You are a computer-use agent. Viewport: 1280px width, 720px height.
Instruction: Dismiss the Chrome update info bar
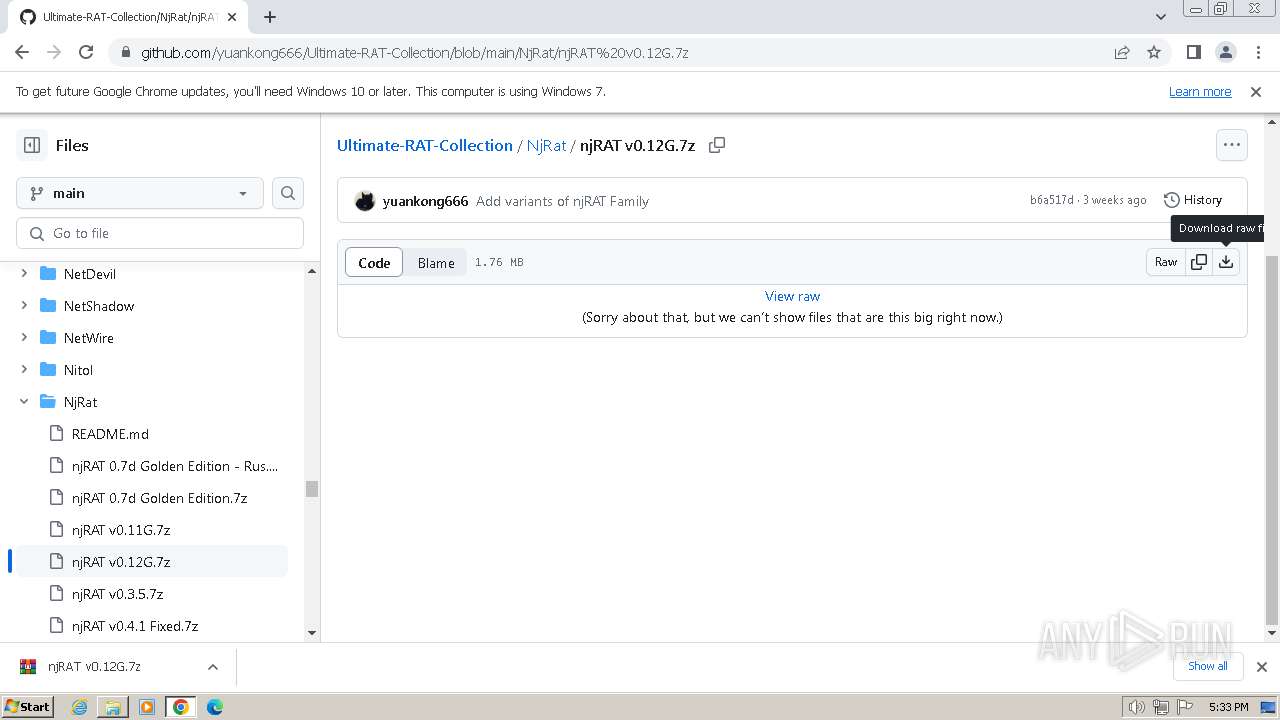[x=1256, y=92]
